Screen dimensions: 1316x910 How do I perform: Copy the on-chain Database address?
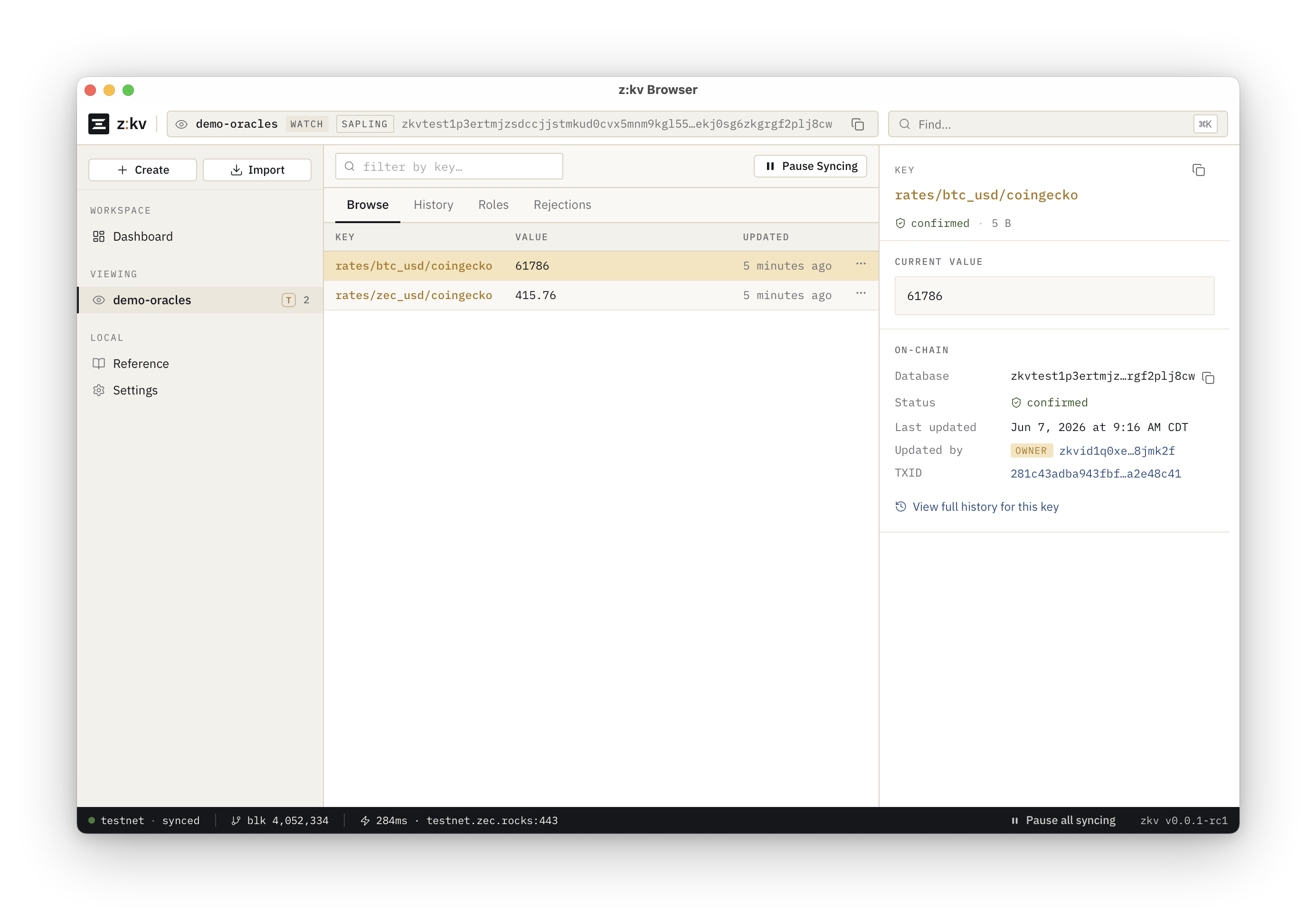(x=1208, y=377)
